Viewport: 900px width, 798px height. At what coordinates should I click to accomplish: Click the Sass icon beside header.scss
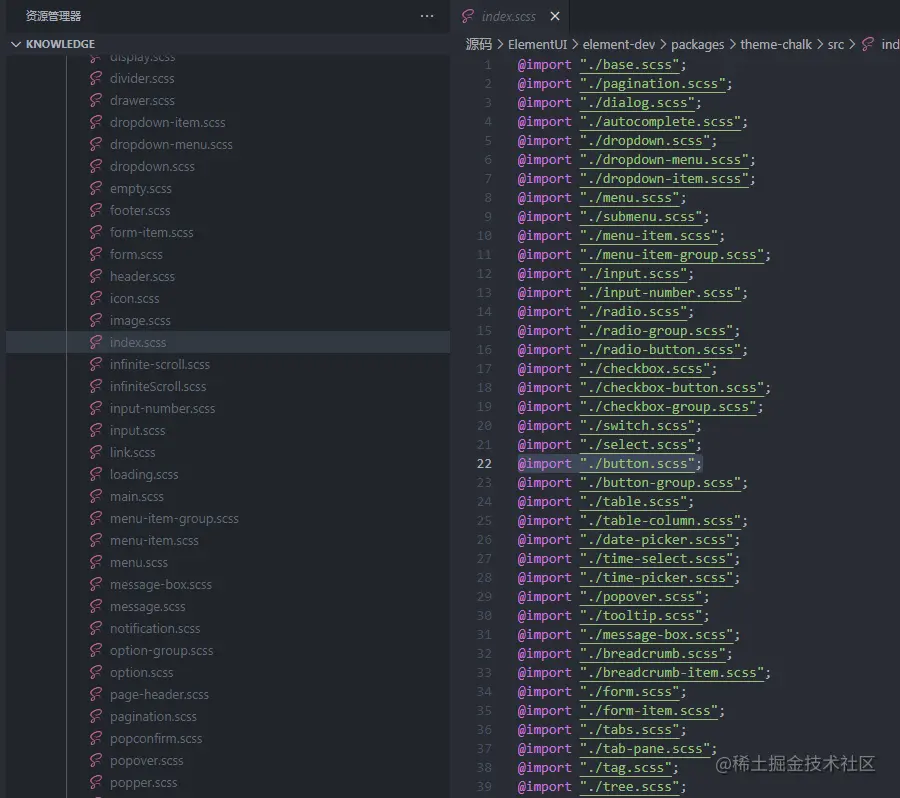tap(96, 276)
